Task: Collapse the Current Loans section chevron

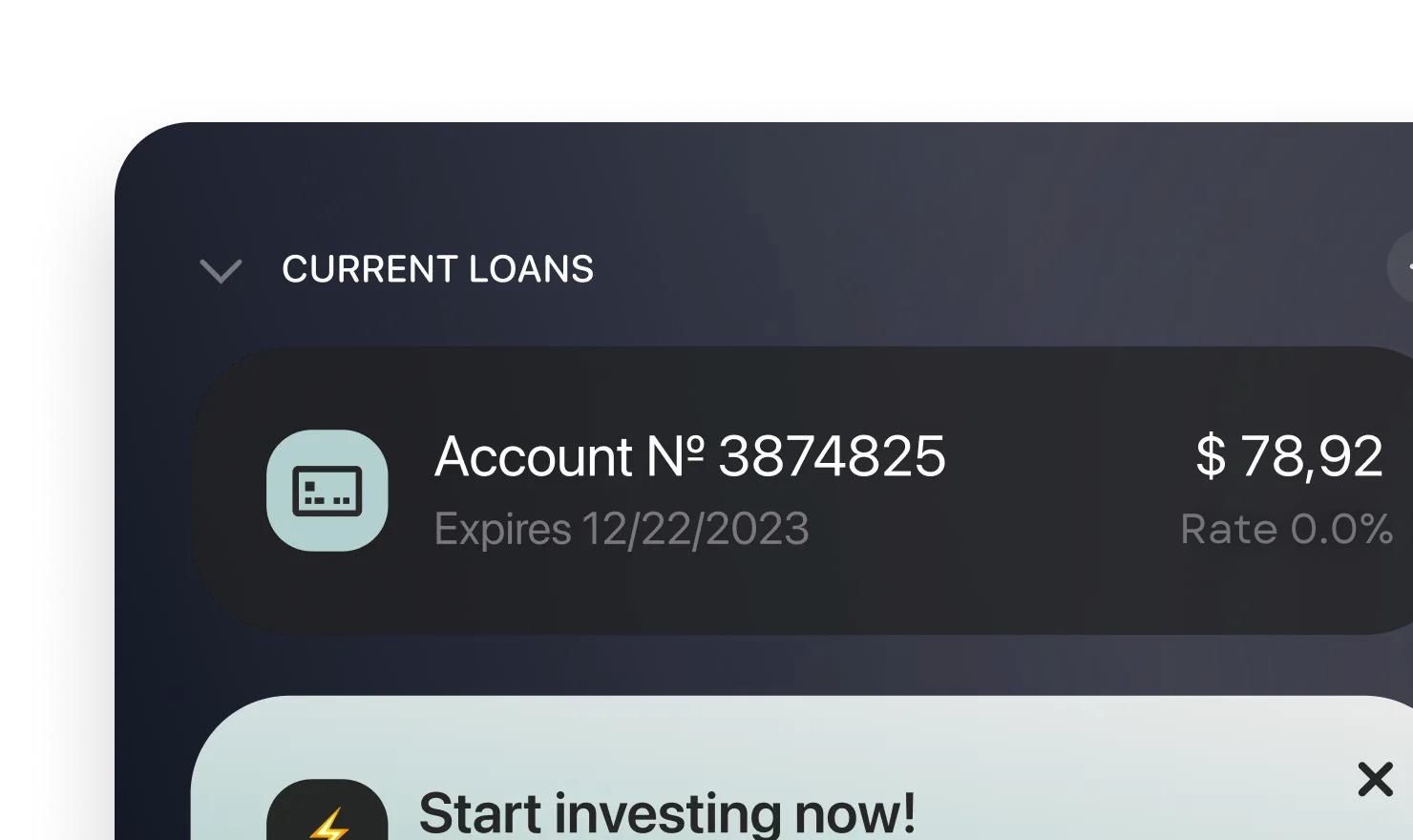Action: pyautogui.click(x=221, y=271)
